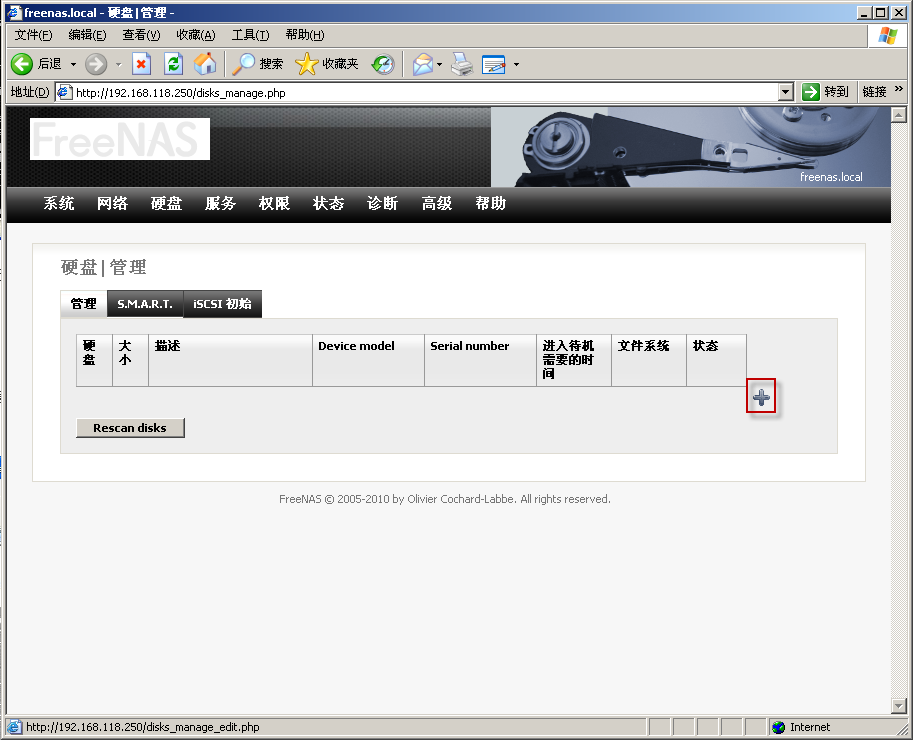Click the FreeNAS logo
The image size is (914, 740).
tap(120, 139)
